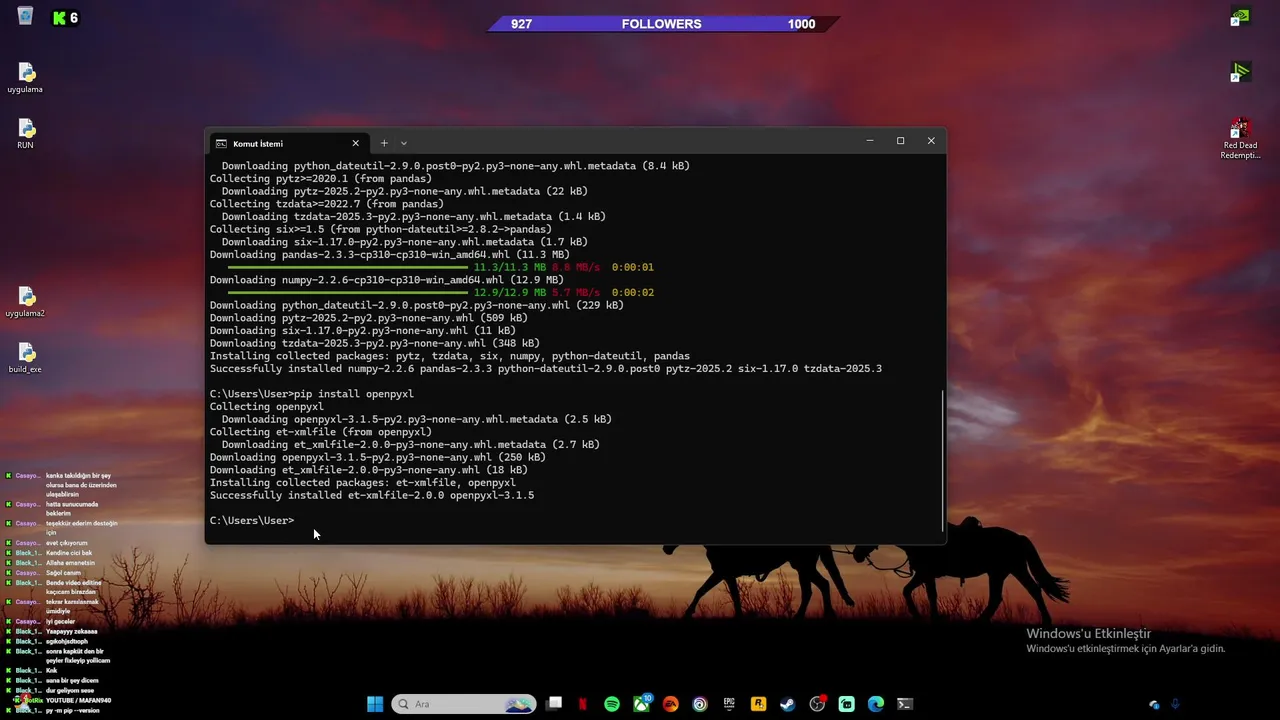Click the OneDrive cloud icon in the system tray

1154,705
